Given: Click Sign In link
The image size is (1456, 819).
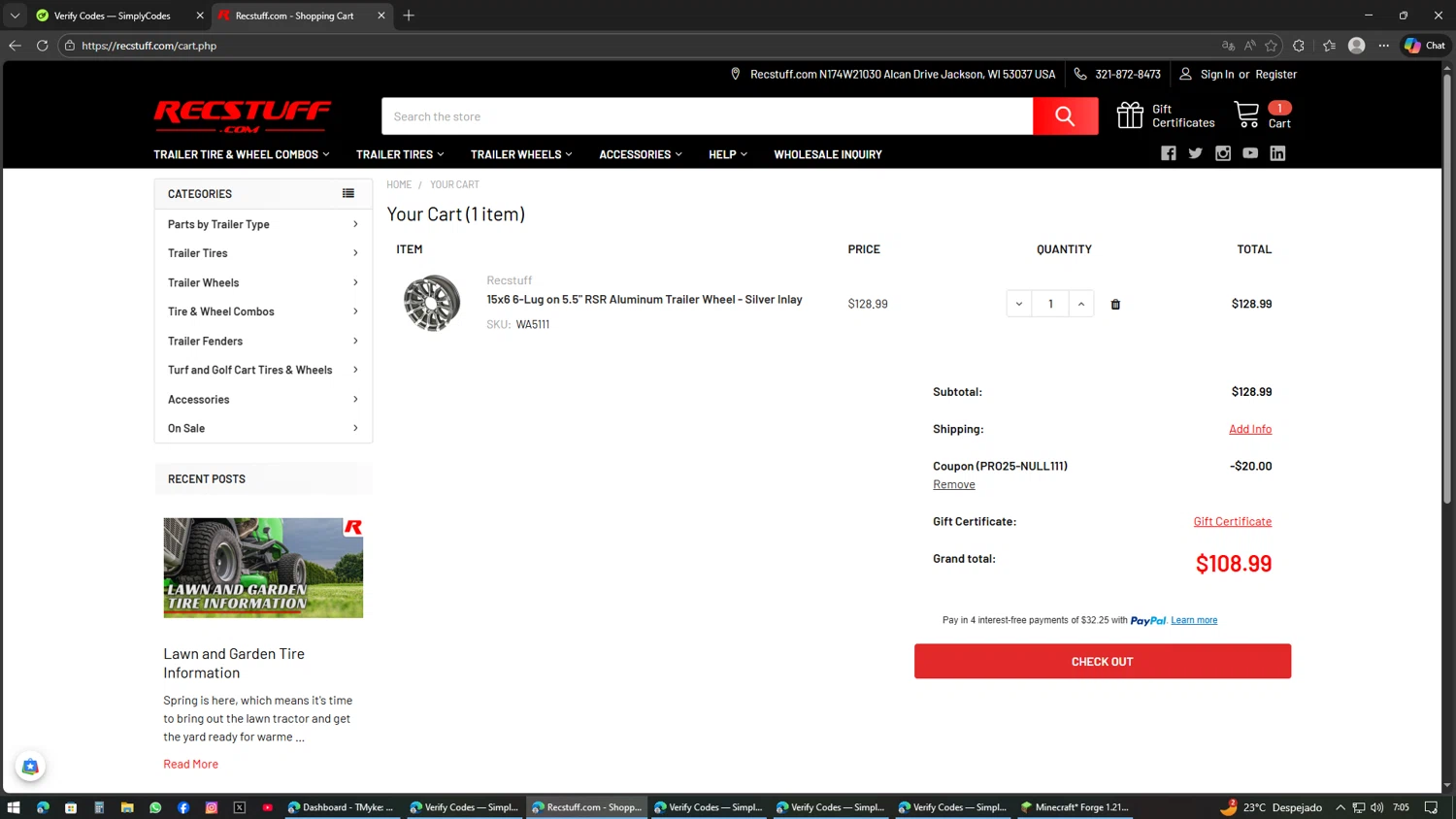Looking at the screenshot, I should point(1217,74).
